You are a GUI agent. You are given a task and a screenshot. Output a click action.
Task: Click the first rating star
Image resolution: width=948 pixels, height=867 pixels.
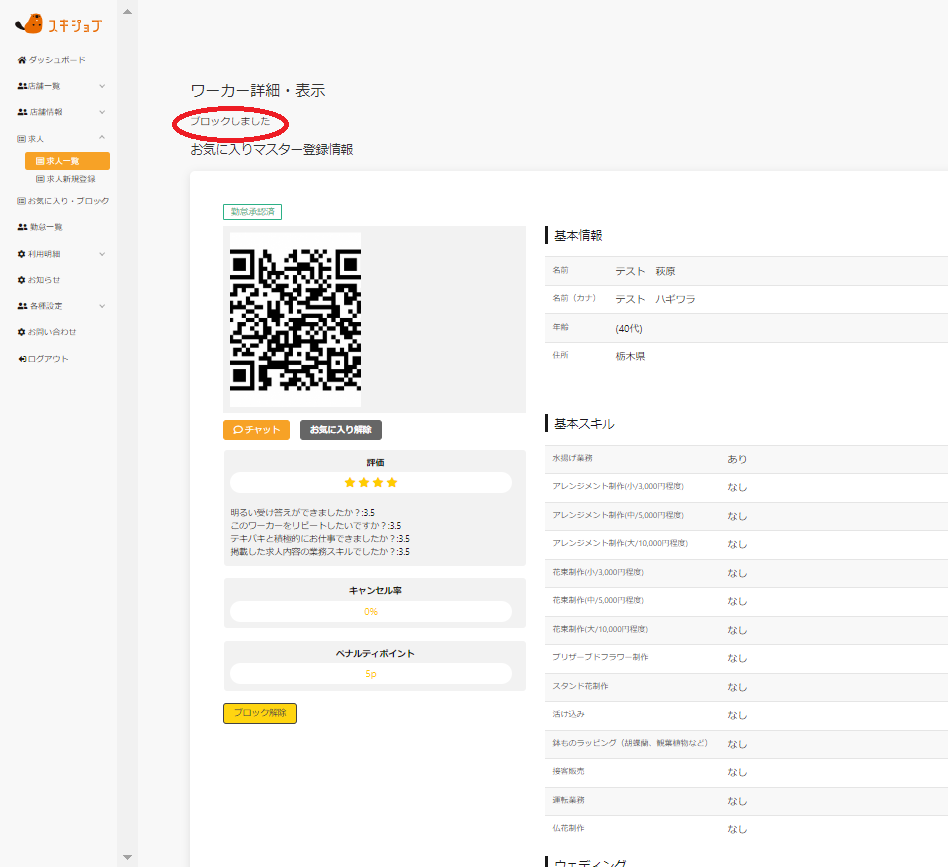coord(349,482)
